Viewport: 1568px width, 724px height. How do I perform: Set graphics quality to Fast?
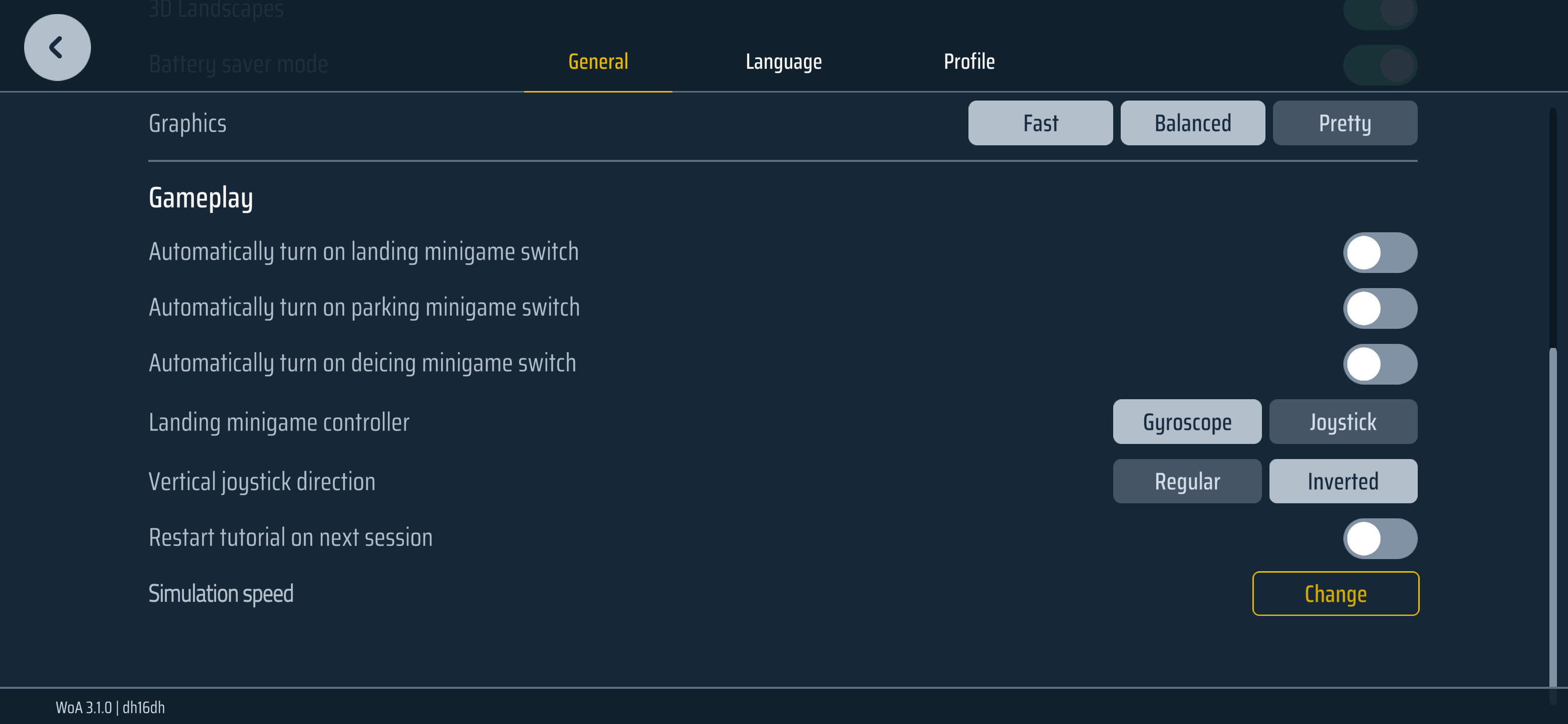(x=1040, y=123)
